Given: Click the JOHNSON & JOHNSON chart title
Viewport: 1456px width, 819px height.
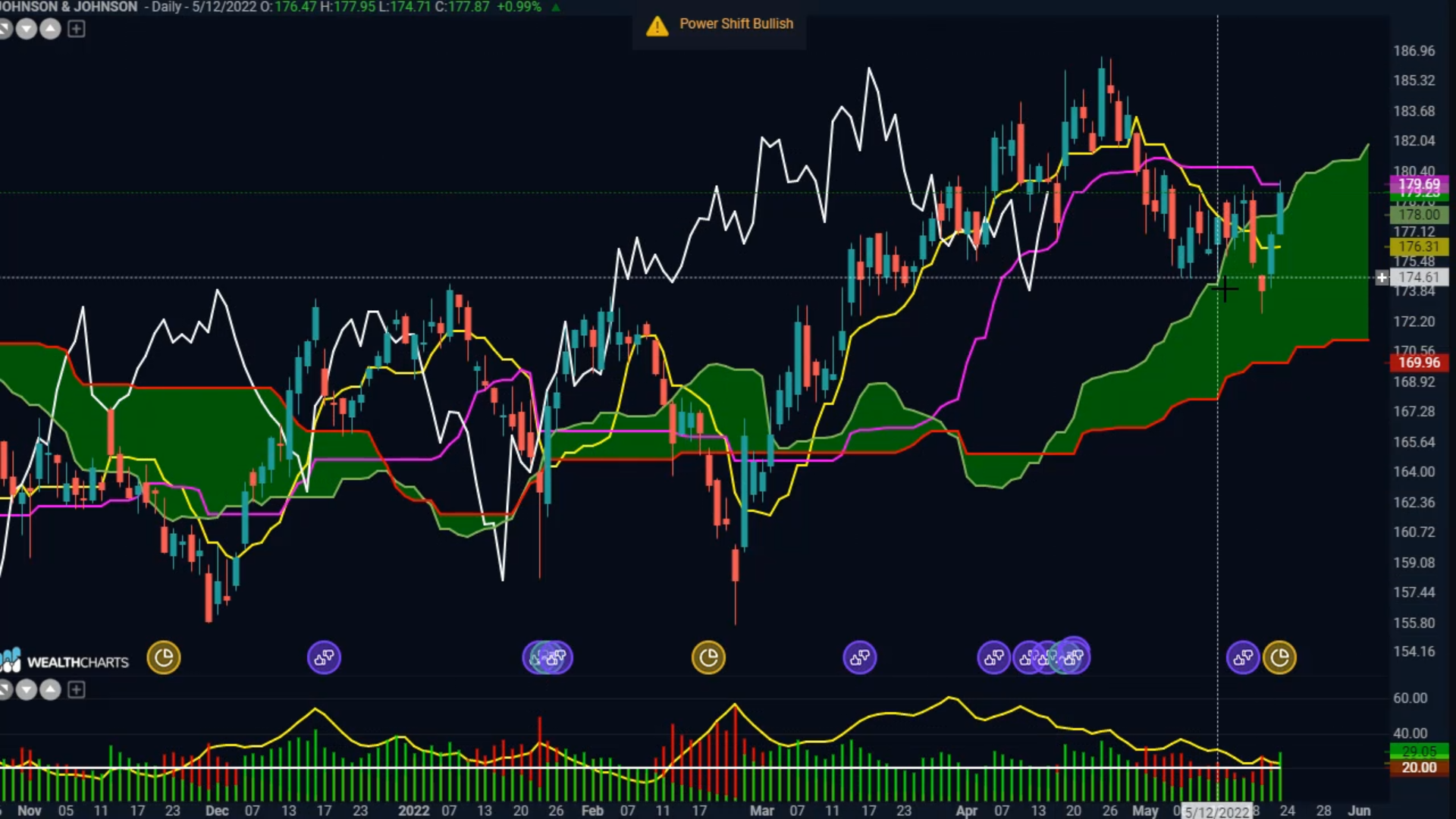Looking at the screenshot, I should (x=69, y=7).
